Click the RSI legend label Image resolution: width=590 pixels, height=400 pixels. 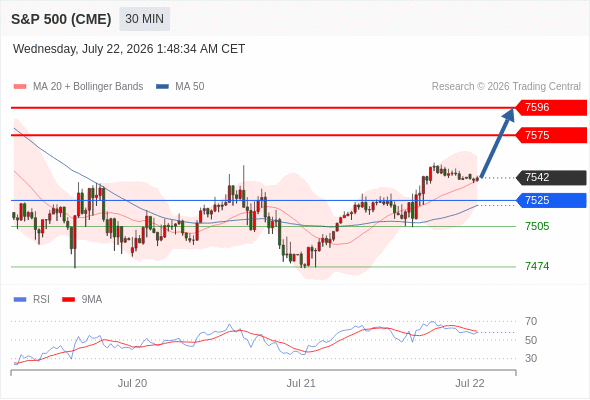41,300
